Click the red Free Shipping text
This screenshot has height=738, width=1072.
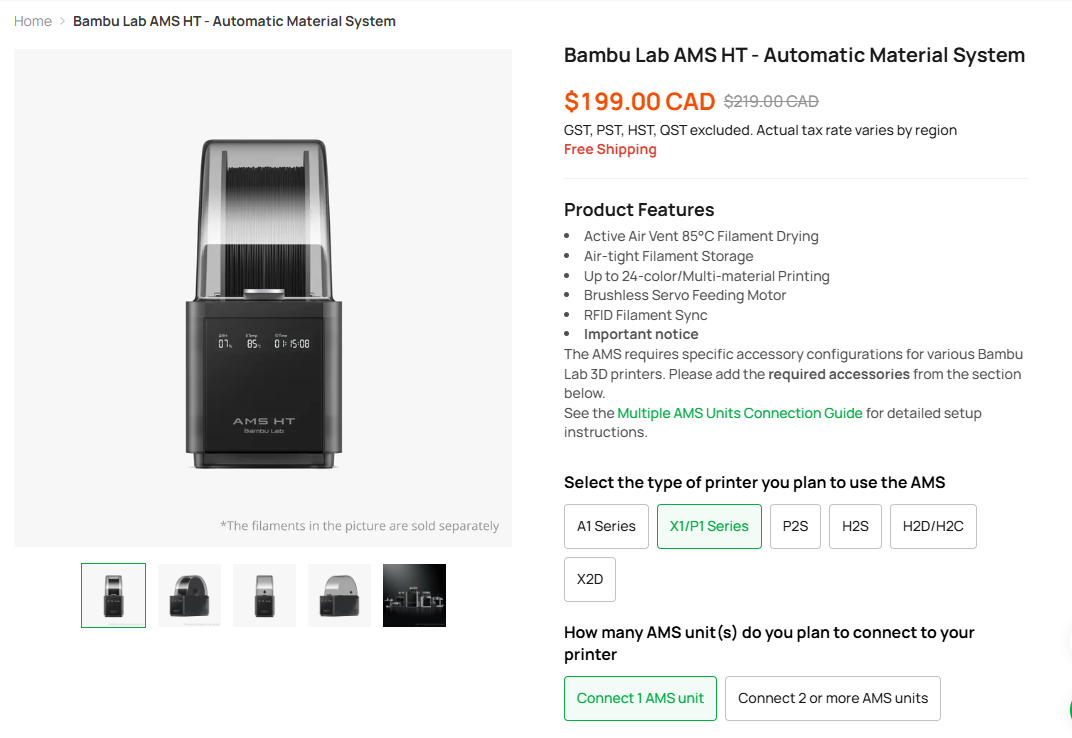click(x=610, y=149)
